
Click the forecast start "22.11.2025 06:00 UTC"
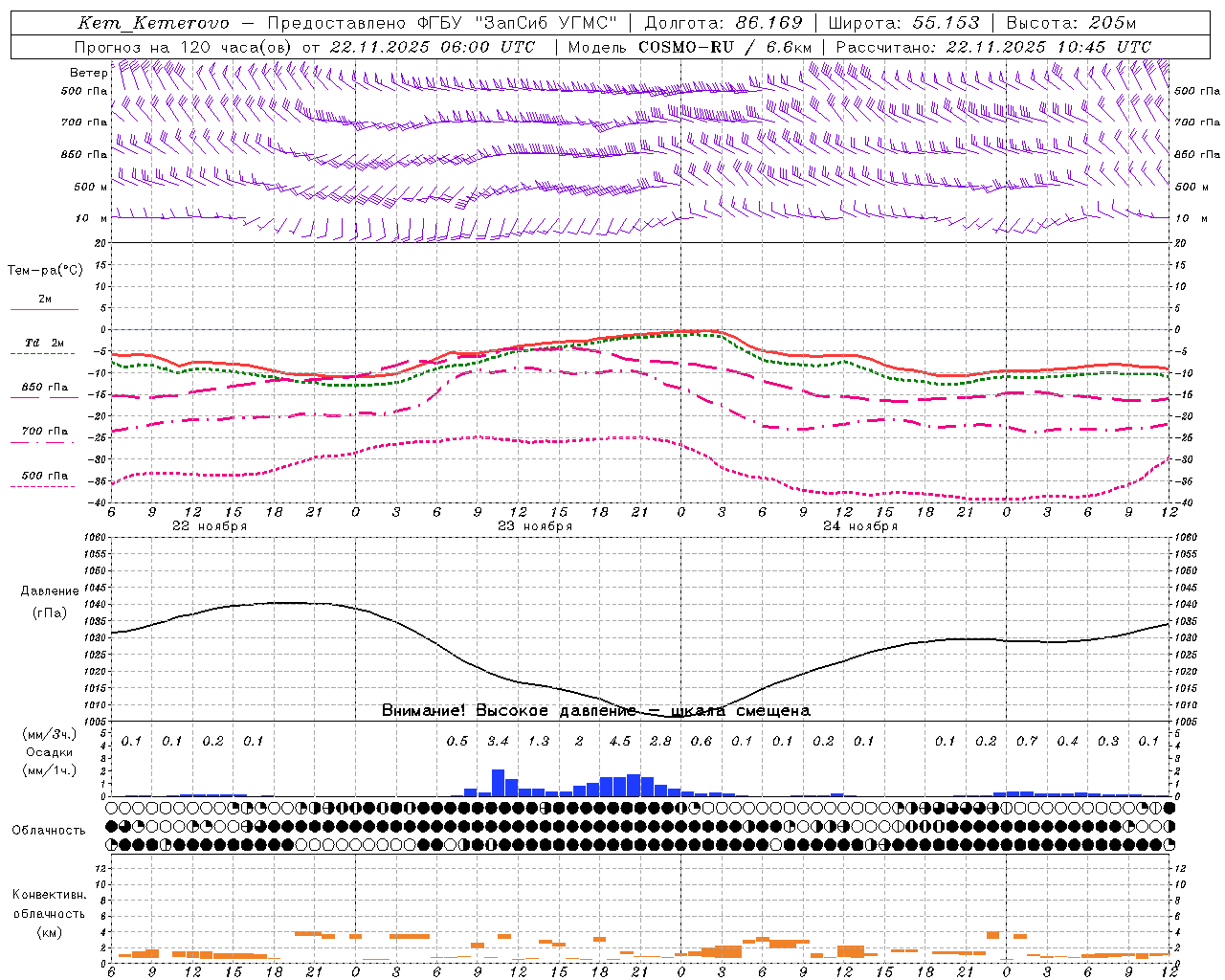(x=432, y=47)
